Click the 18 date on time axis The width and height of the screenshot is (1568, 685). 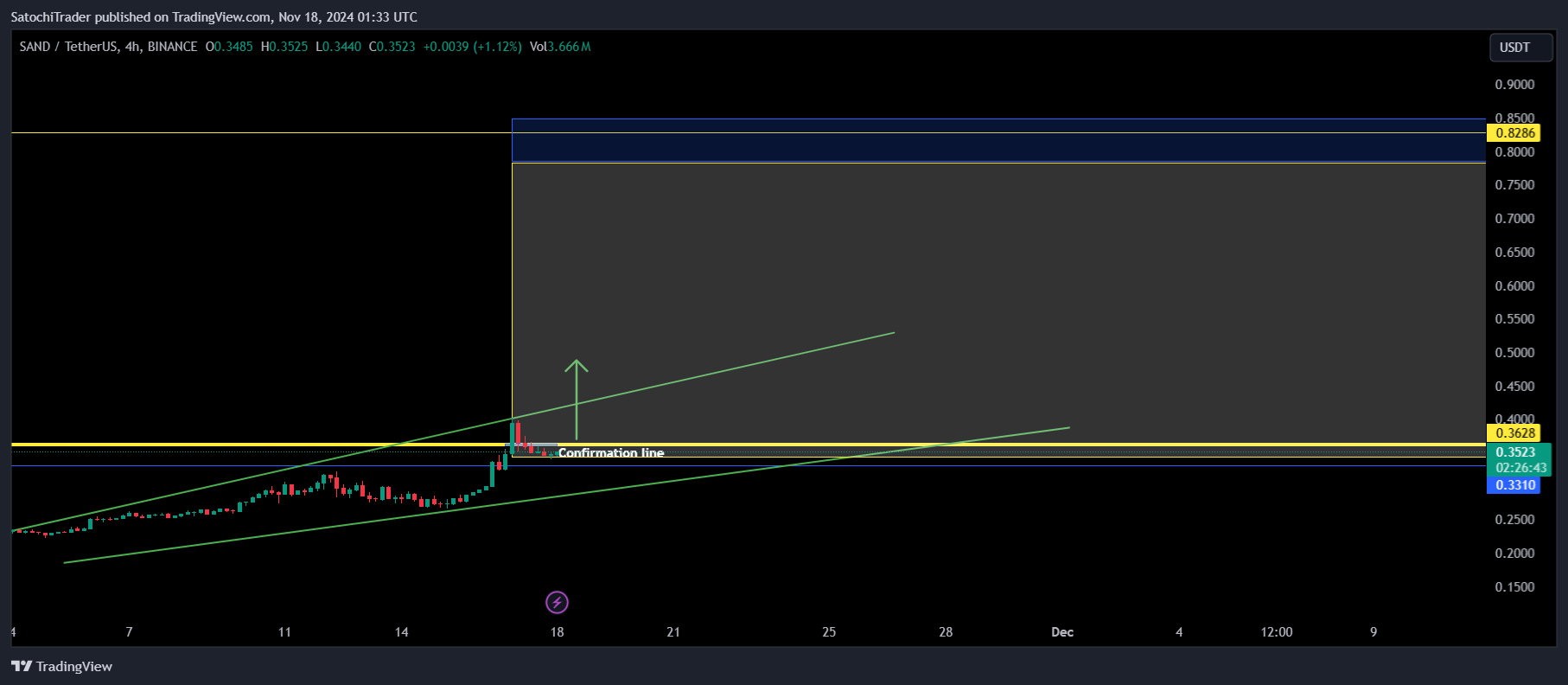[557, 632]
